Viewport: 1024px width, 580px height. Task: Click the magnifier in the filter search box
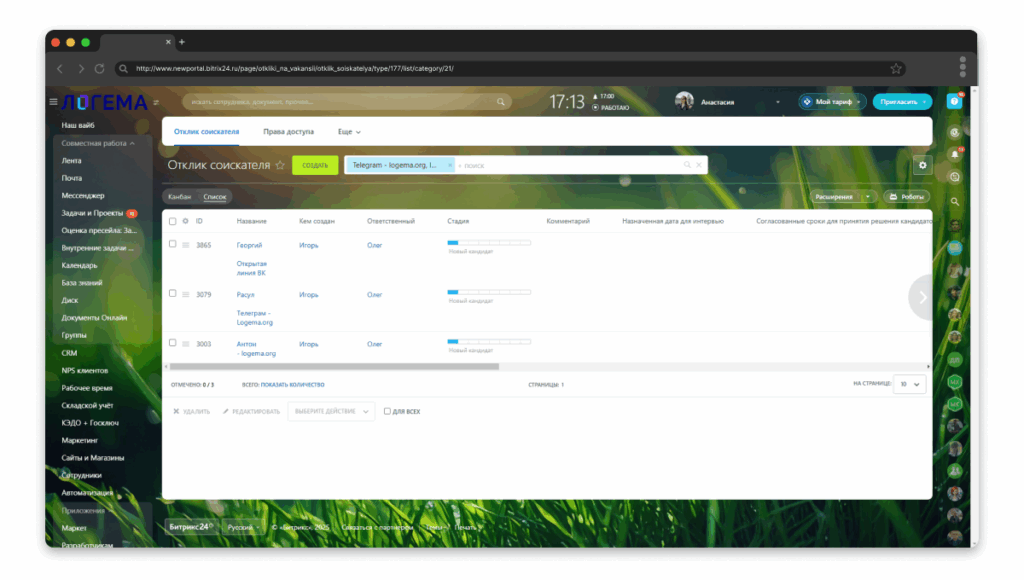pyautogui.click(x=687, y=165)
